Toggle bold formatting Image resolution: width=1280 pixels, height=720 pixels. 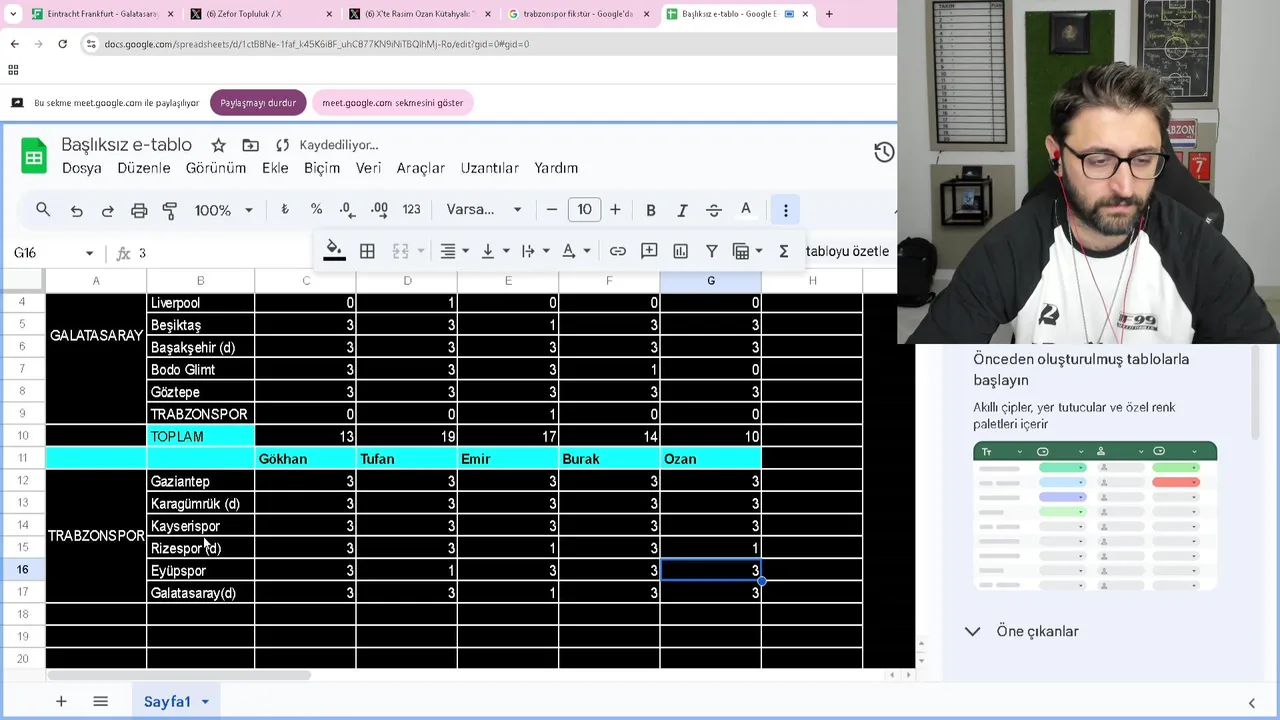(650, 210)
